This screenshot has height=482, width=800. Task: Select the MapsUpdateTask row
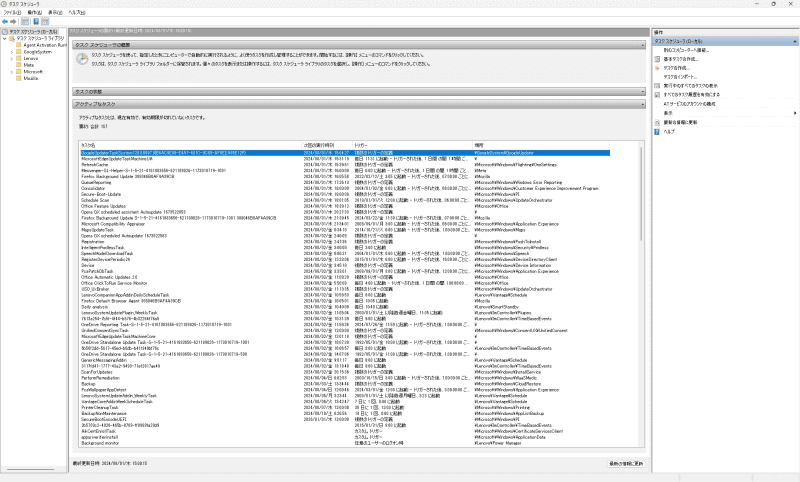pos(345,230)
